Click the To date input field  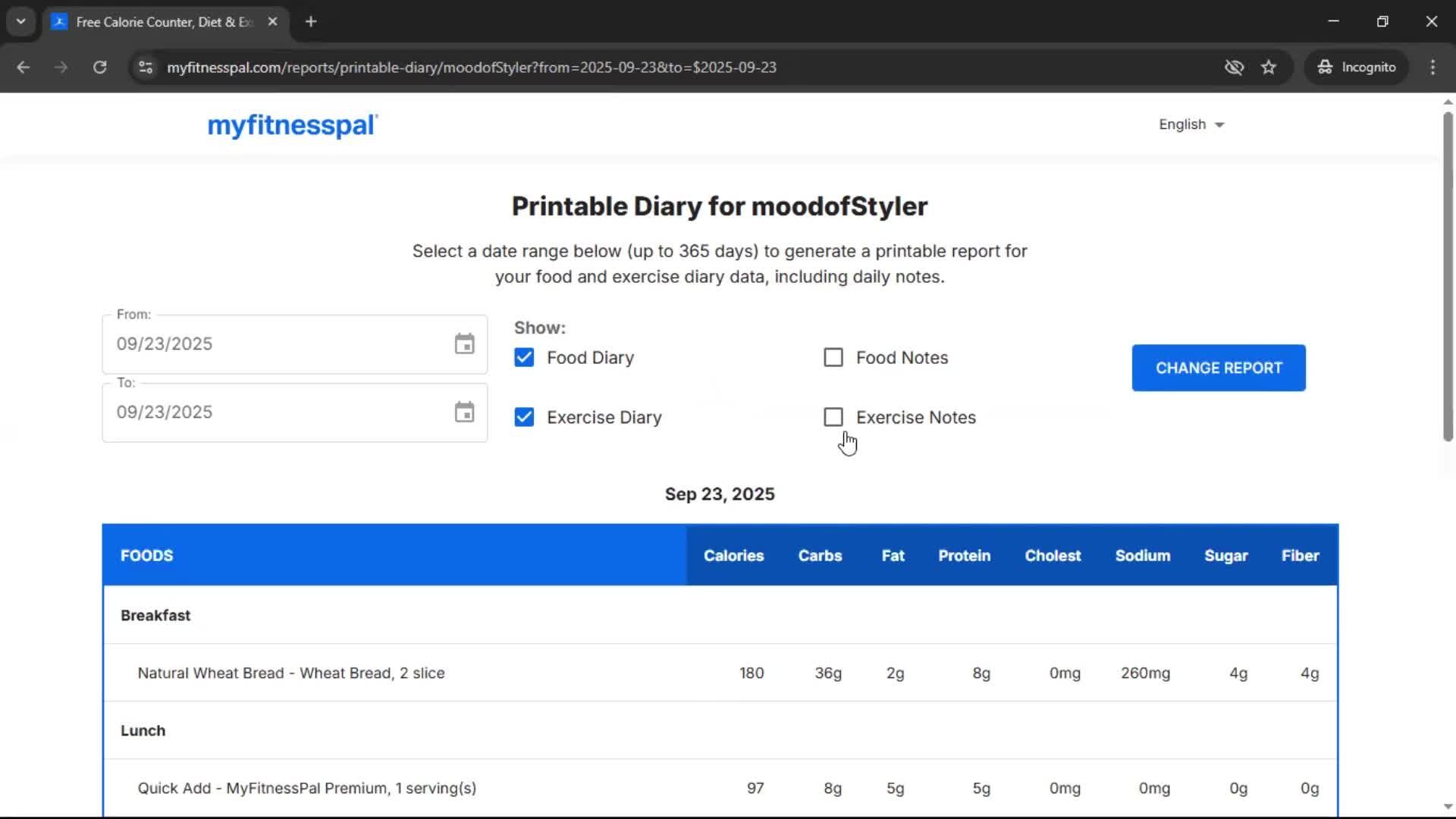[x=294, y=412]
